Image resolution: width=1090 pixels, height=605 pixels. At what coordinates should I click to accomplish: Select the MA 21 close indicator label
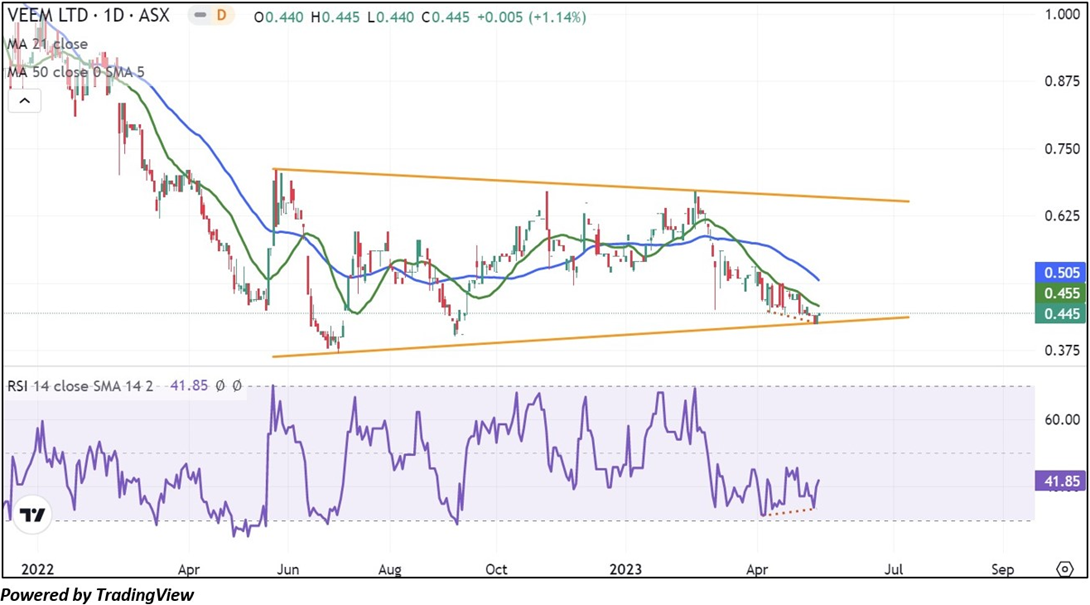[x=48, y=44]
